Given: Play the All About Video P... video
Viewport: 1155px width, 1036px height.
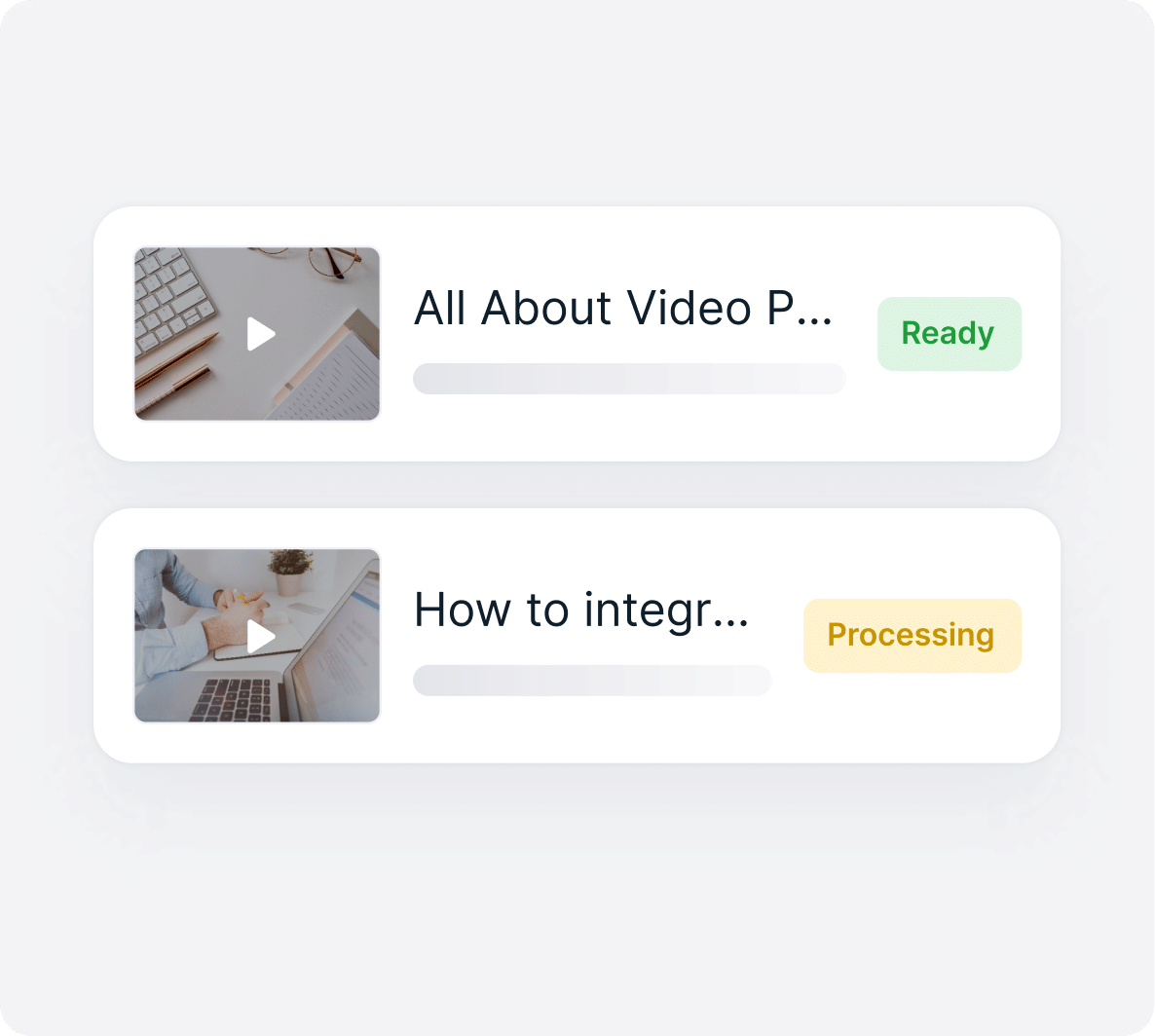Looking at the screenshot, I should [261, 334].
